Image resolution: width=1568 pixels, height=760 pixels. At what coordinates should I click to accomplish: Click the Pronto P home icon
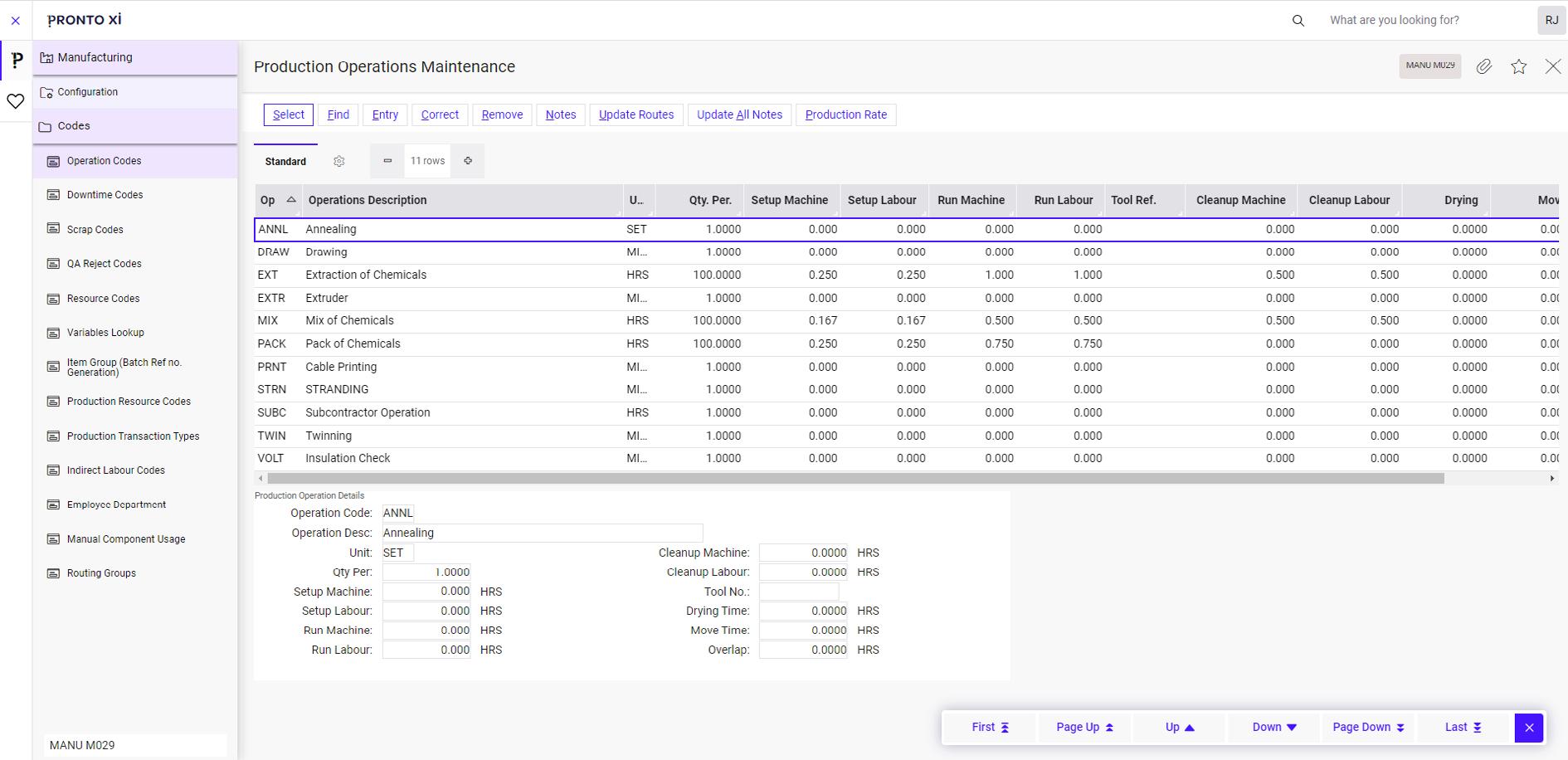(16, 61)
